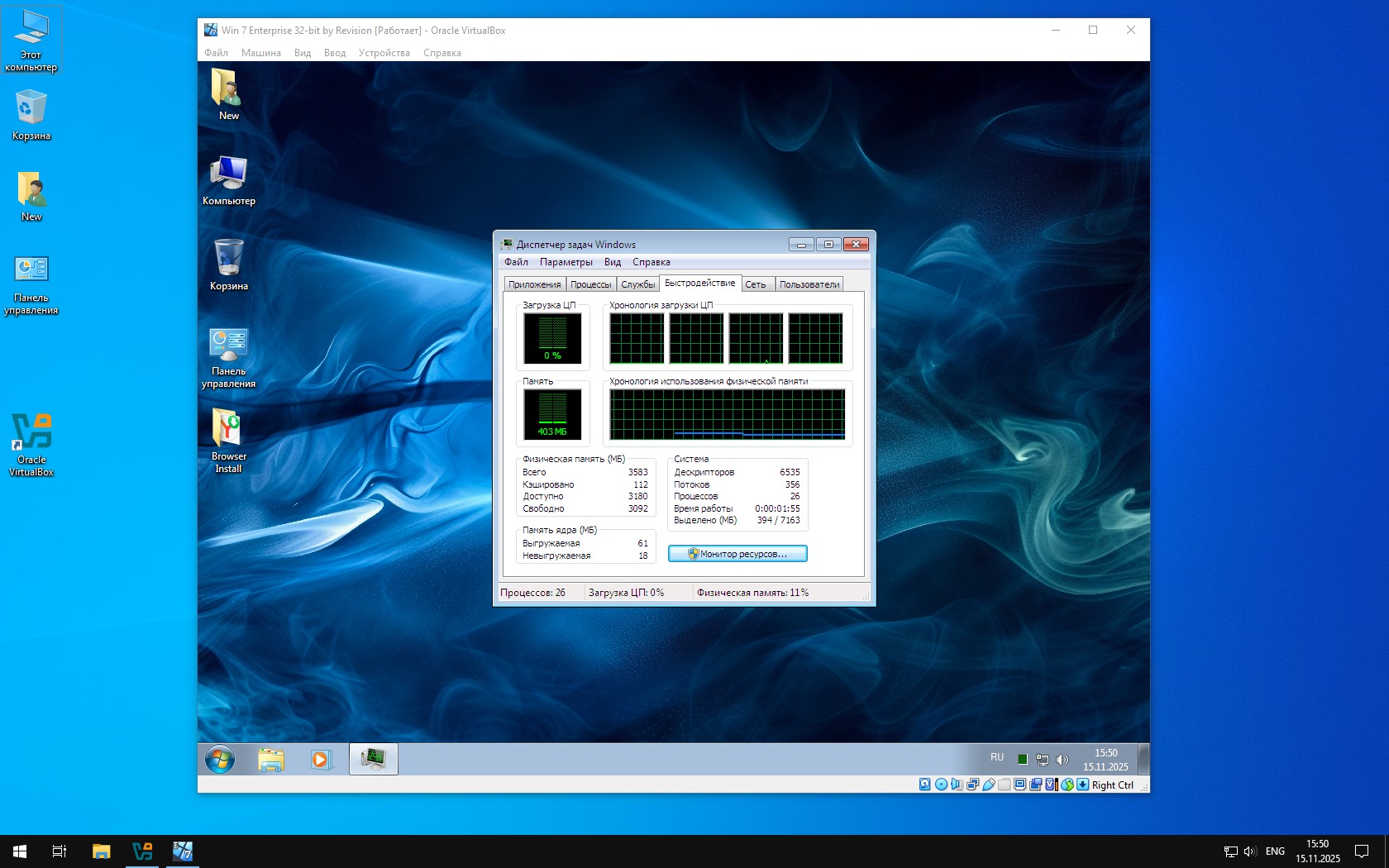Switch to the Процессы tab
Viewport: 1389px width, 868px height.
coord(590,284)
